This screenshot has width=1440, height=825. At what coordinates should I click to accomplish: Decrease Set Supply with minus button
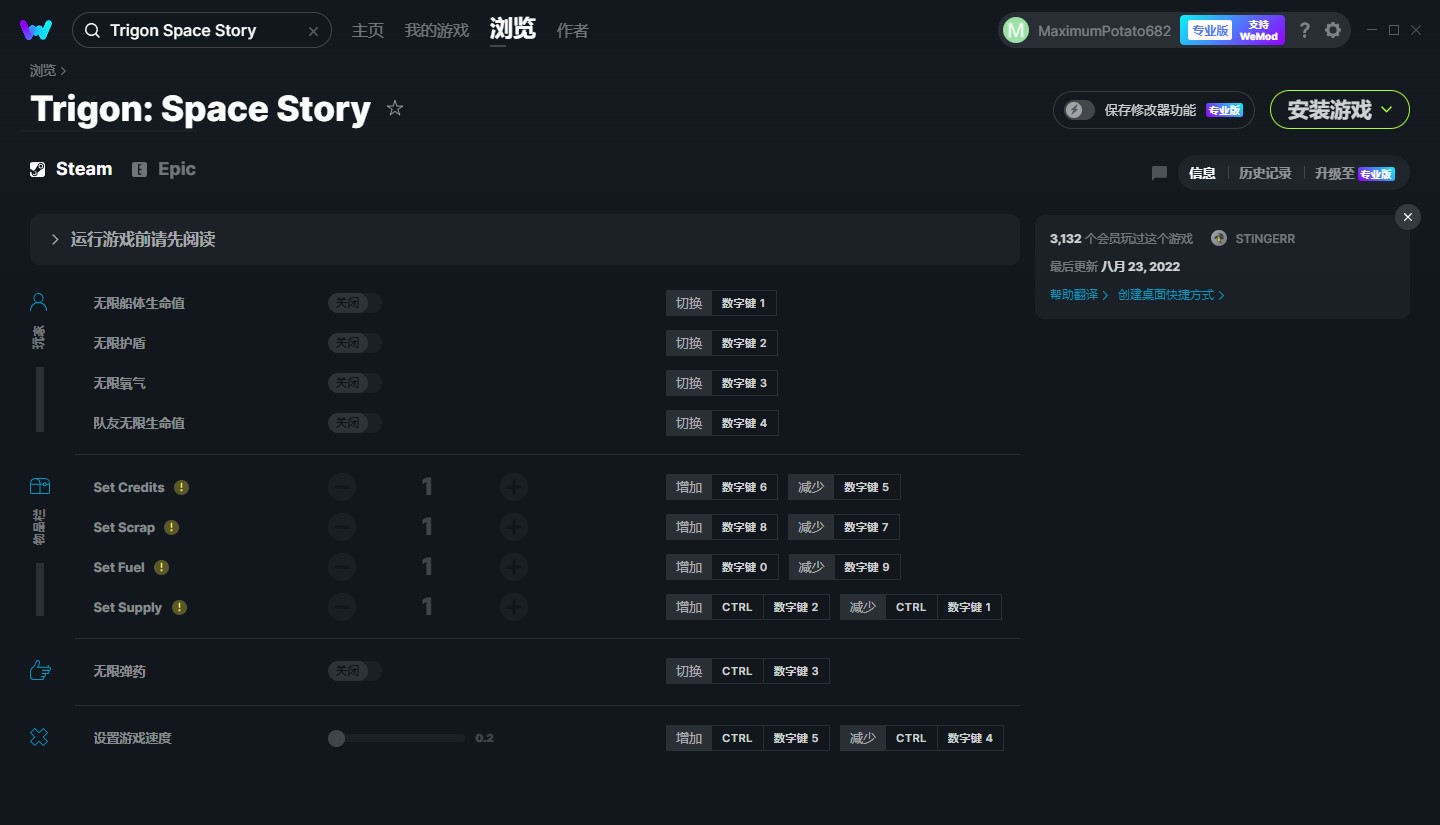click(342, 607)
